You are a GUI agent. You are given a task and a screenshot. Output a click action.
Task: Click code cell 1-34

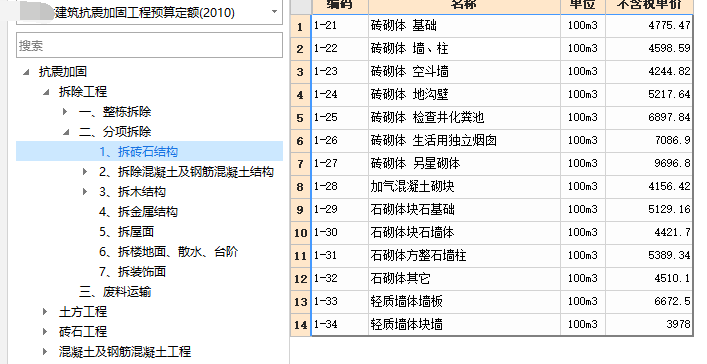(340, 324)
